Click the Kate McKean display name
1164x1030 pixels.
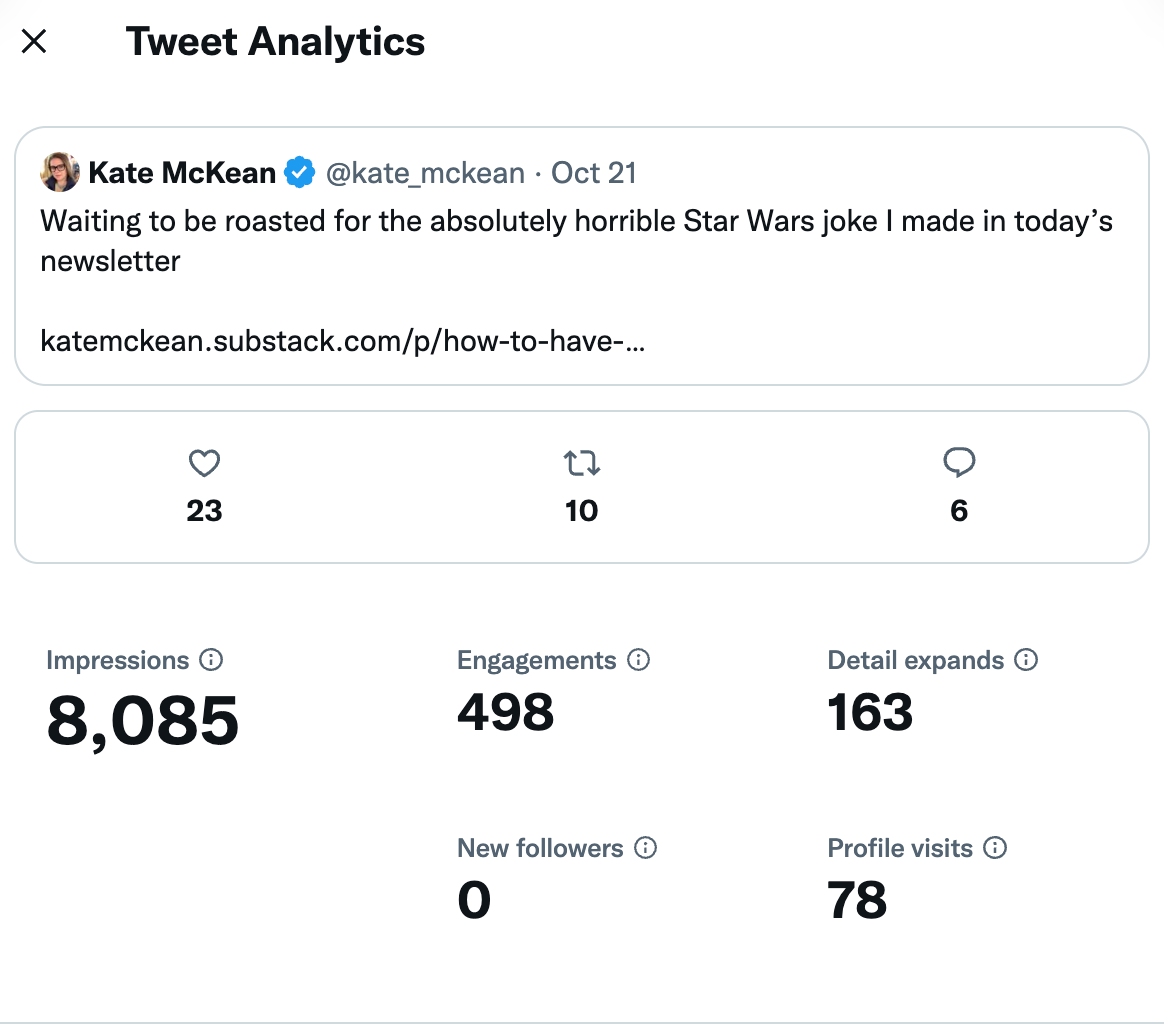coord(182,173)
